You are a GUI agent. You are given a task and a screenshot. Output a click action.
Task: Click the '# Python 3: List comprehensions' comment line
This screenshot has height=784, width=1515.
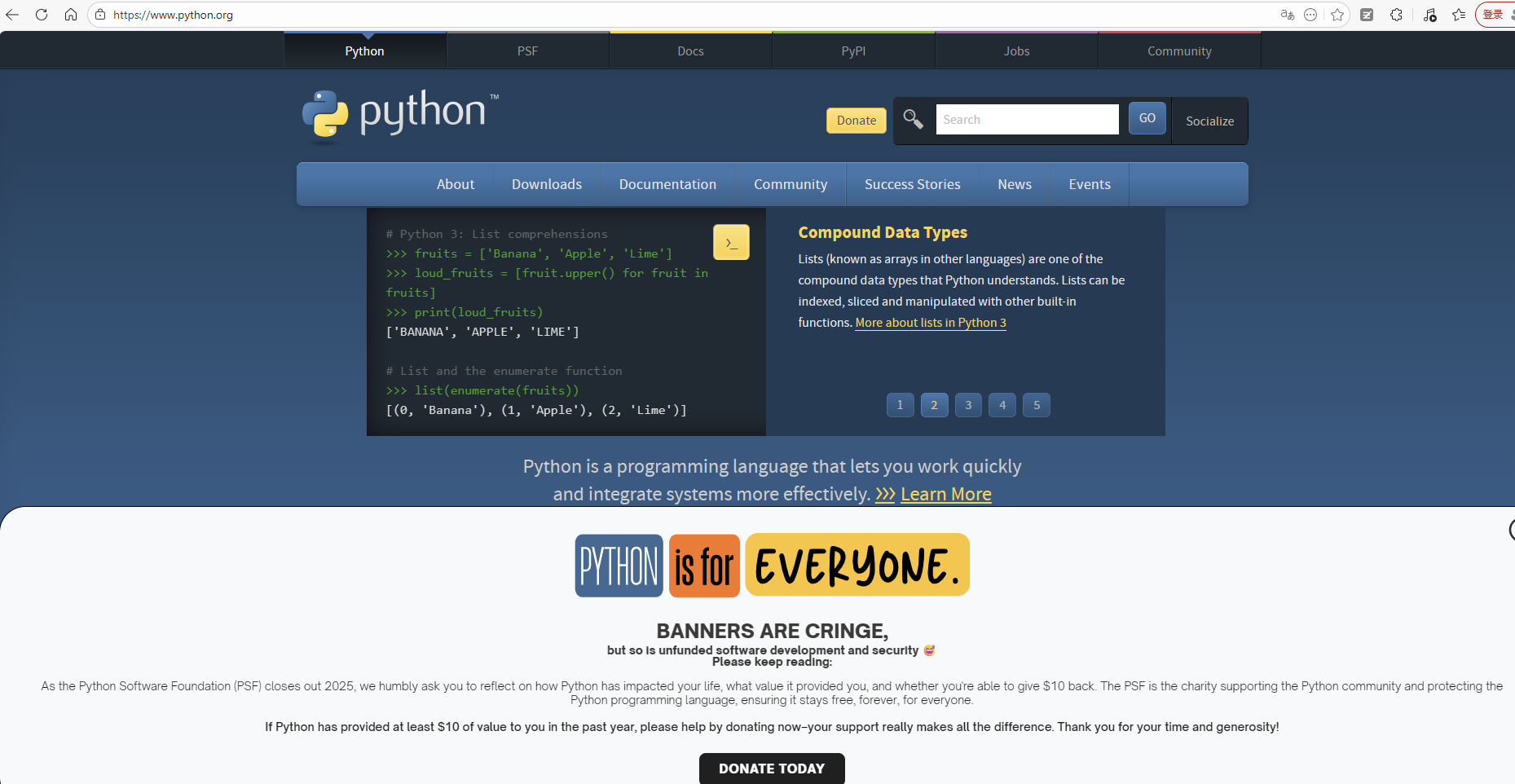click(496, 234)
